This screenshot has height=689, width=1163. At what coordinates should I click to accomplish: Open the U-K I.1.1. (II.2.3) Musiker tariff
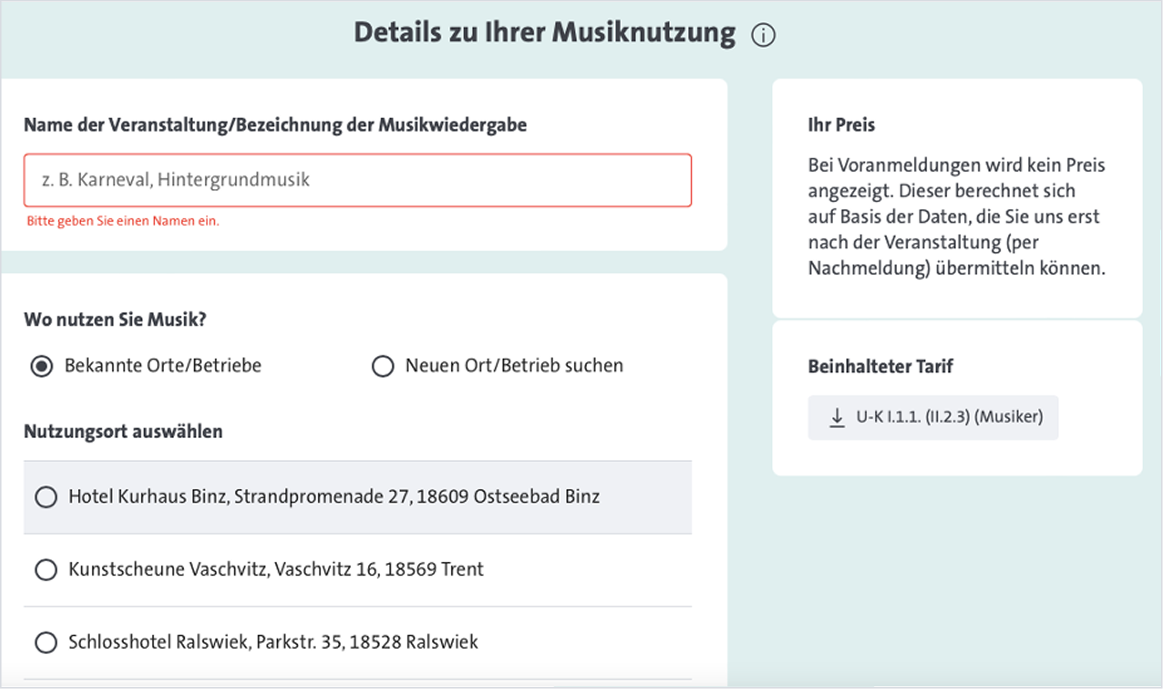click(x=933, y=417)
